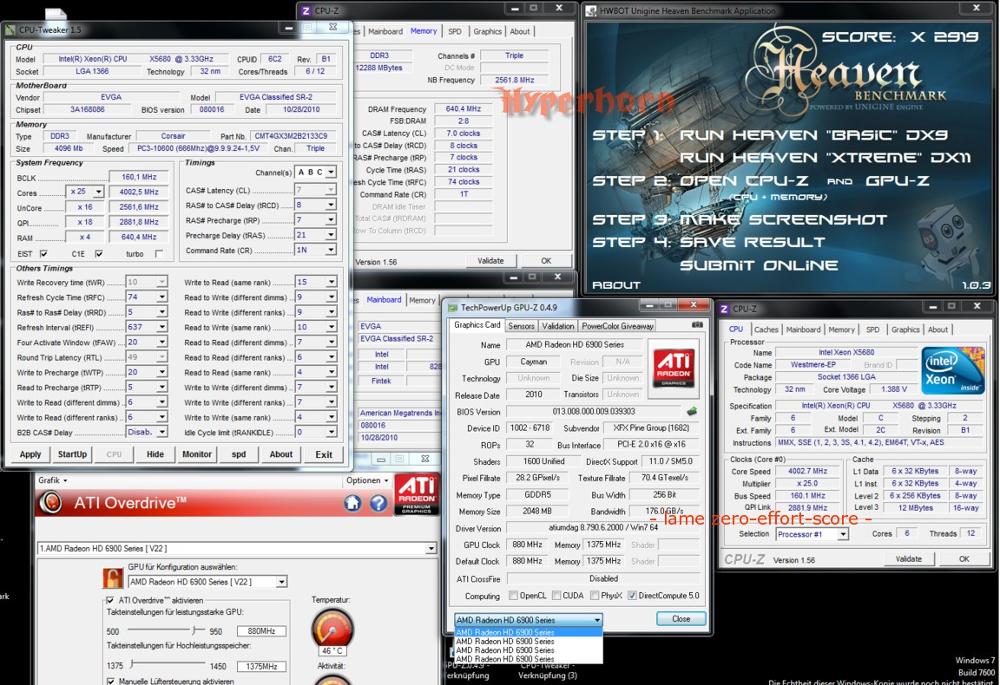1000x685 pixels.
Task: Click the 880MHz GPU clock input field
Action: click(x=261, y=631)
